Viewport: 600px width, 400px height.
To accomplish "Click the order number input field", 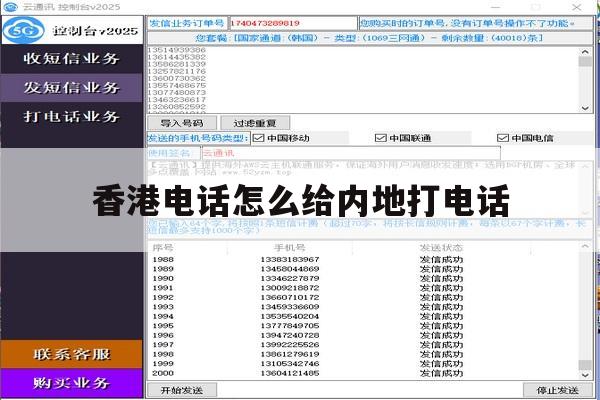I will [293, 23].
